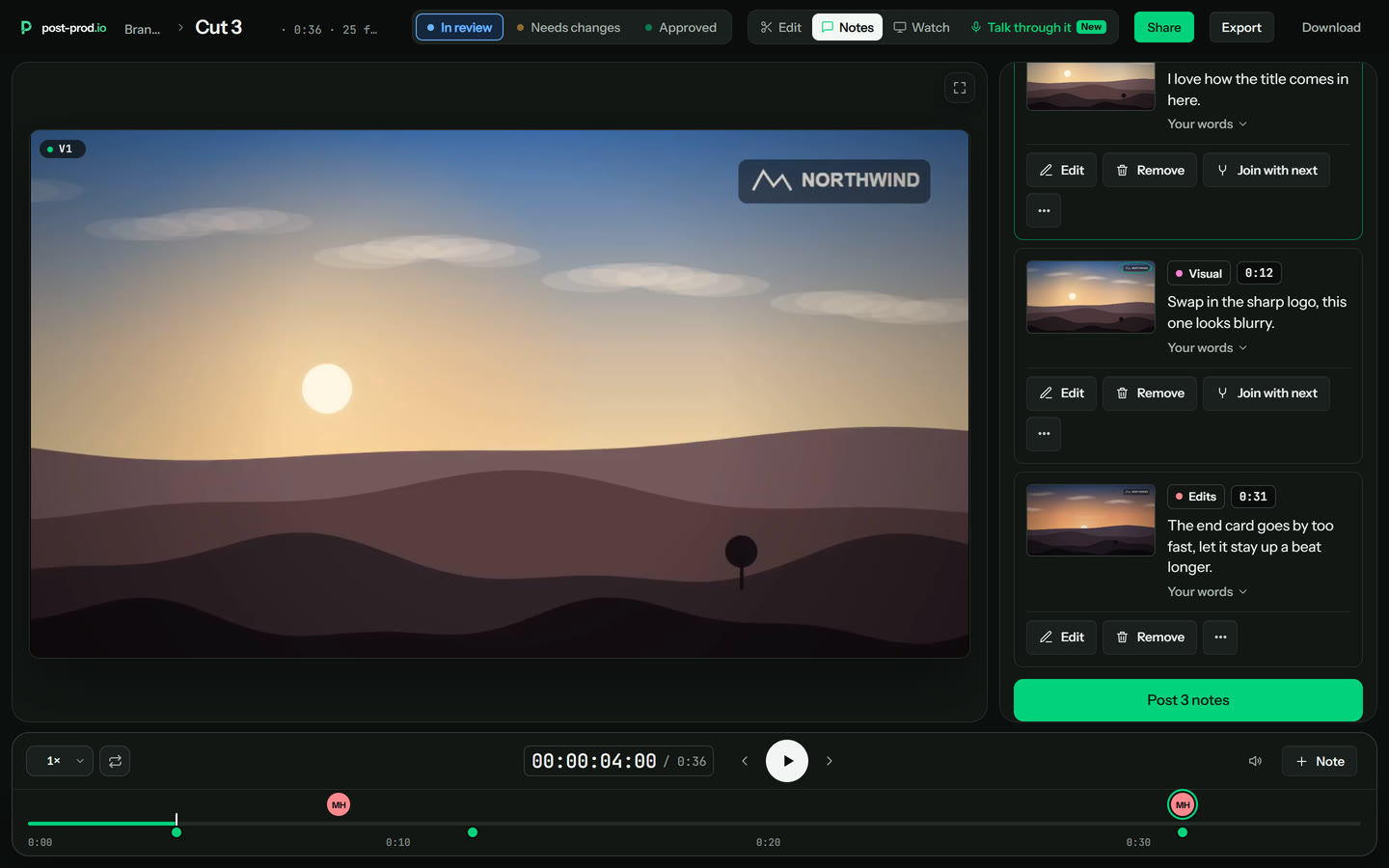Screen dimensions: 1389x868
Task: Set status to In review
Action: [x=459, y=27]
